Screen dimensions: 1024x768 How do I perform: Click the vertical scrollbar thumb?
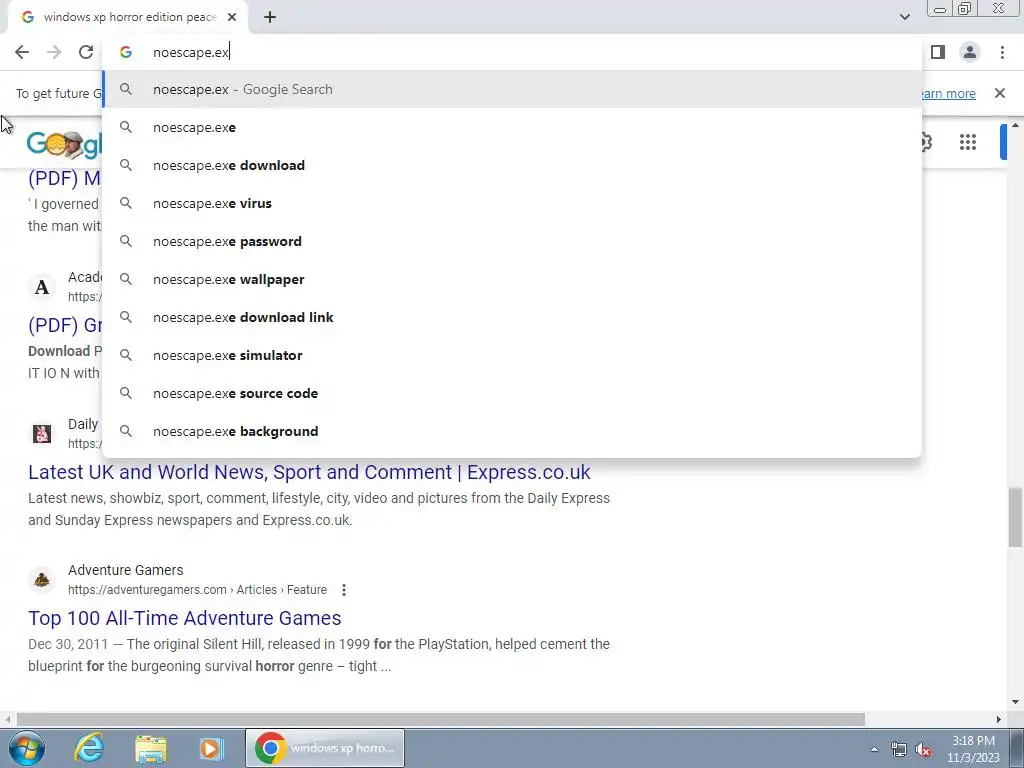1015,517
